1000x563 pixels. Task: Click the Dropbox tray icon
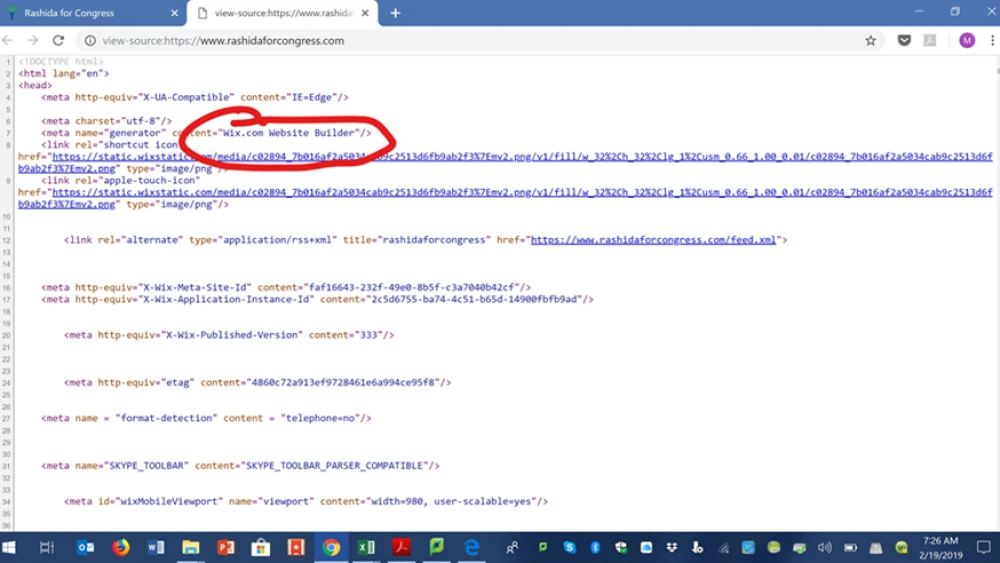click(x=672, y=547)
